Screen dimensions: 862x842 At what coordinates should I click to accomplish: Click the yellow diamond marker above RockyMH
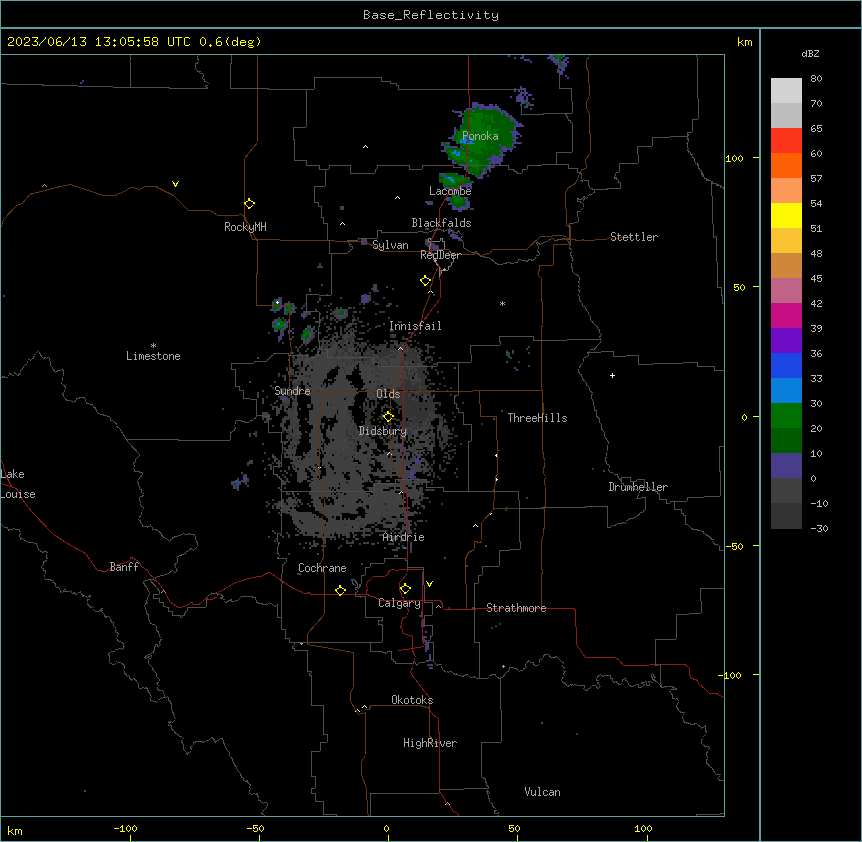249,204
